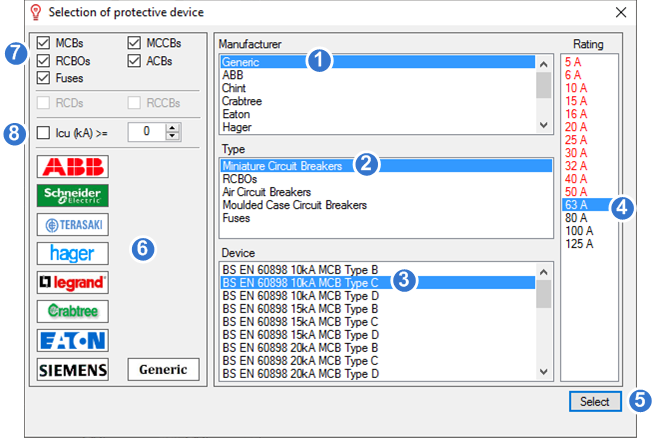Click the Schneider Electric logo button
Image resolution: width=654 pixels, height=438 pixels.
(73, 195)
